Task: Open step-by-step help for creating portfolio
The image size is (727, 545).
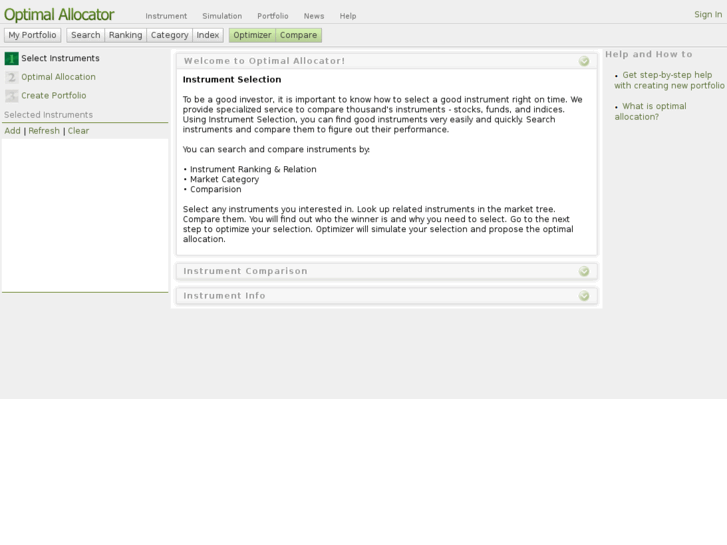Action: click(669, 80)
